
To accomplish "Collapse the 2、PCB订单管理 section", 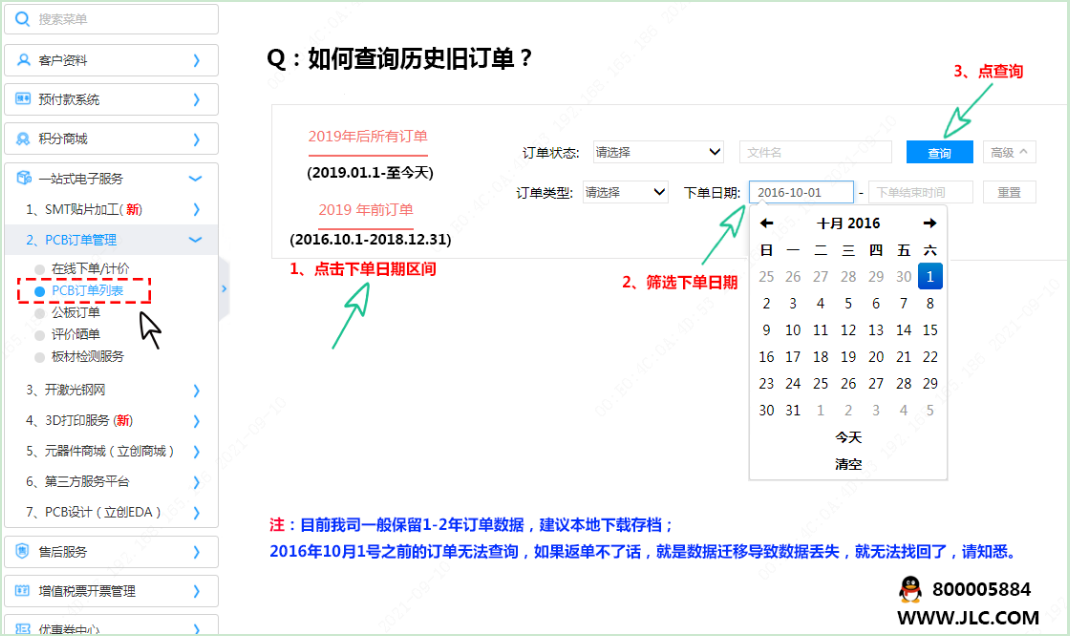I will point(195,240).
